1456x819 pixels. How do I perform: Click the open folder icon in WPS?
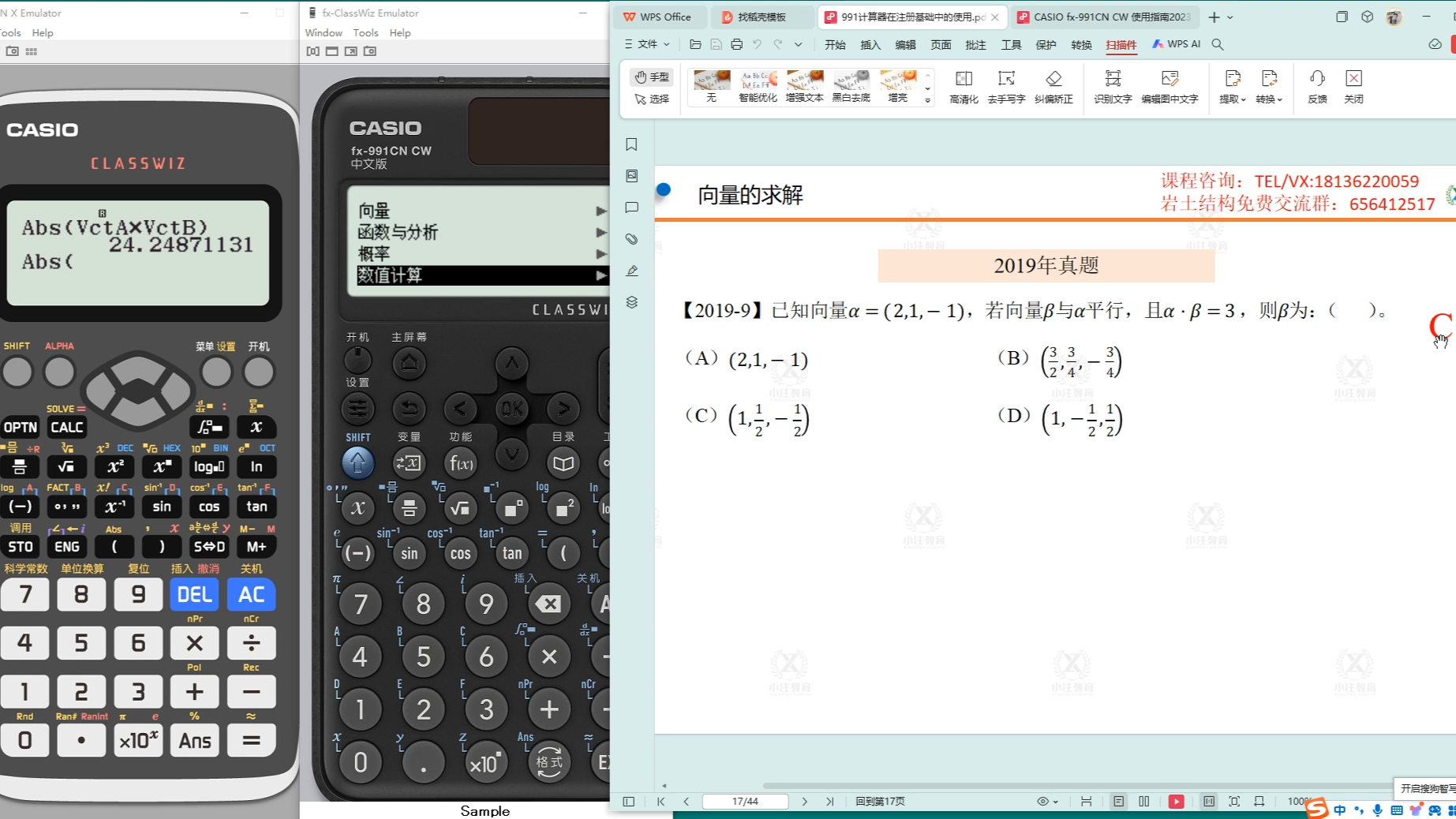(695, 44)
